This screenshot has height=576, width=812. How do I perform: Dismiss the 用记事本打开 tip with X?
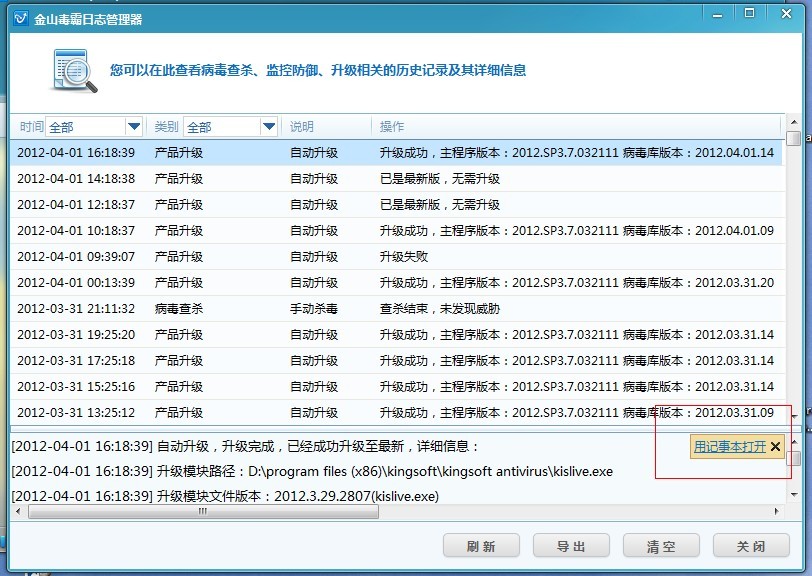(x=775, y=447)
